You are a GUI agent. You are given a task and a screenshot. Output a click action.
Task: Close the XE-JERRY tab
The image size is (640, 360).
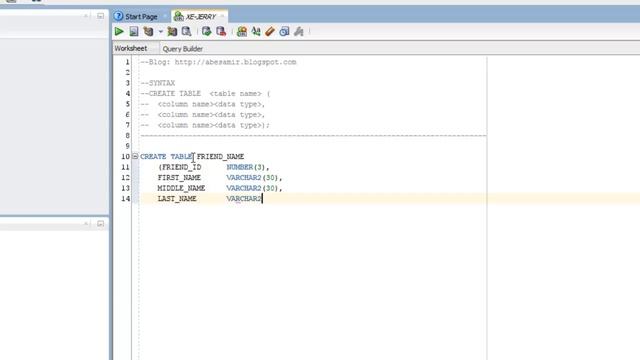[x=222, y=16]
